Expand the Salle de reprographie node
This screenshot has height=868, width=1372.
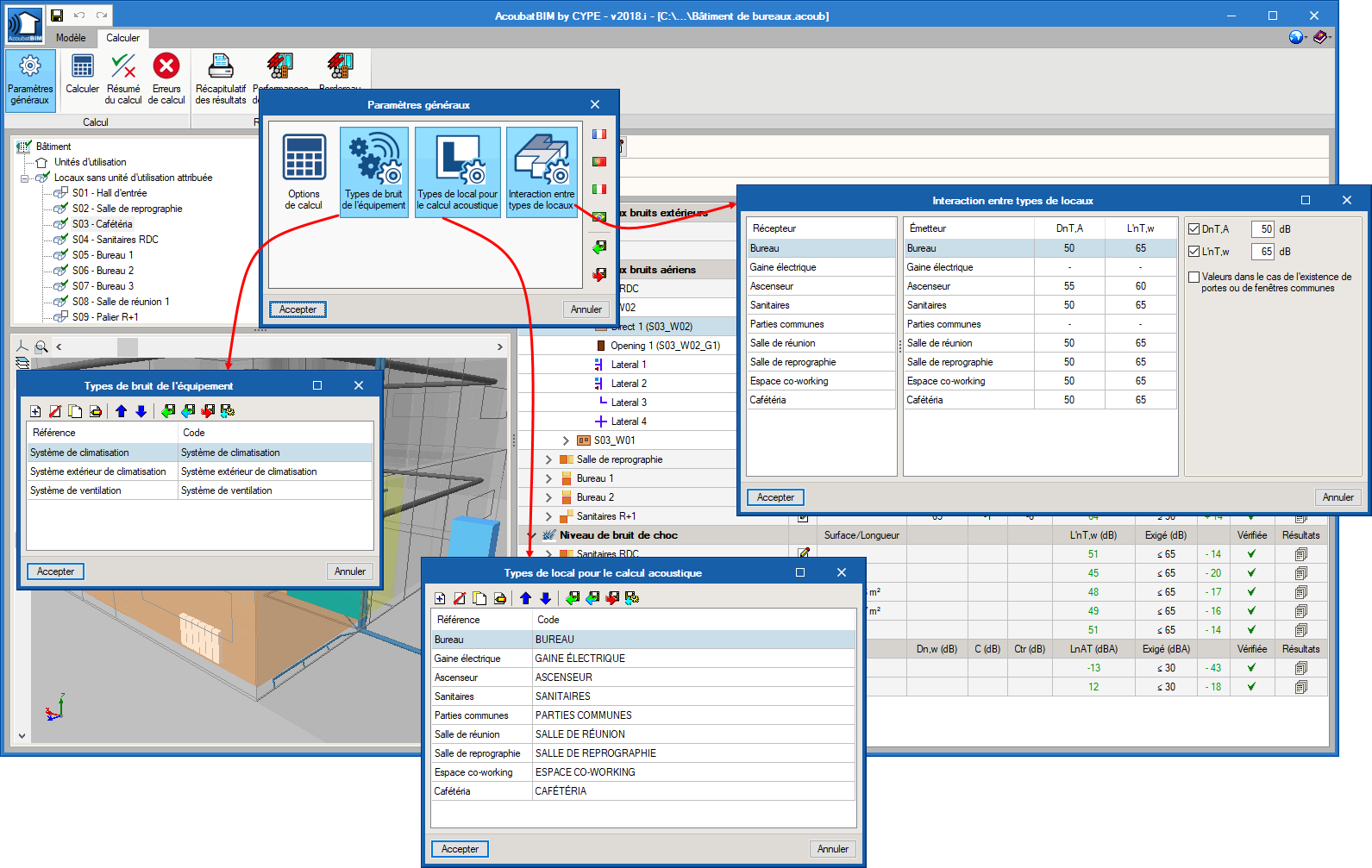click(x=548, y=459)
